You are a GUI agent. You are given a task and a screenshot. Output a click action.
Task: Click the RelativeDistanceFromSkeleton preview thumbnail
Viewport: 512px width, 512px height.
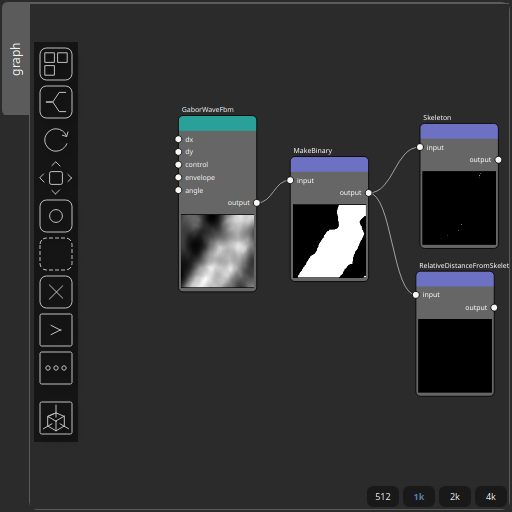click(455, 356)
